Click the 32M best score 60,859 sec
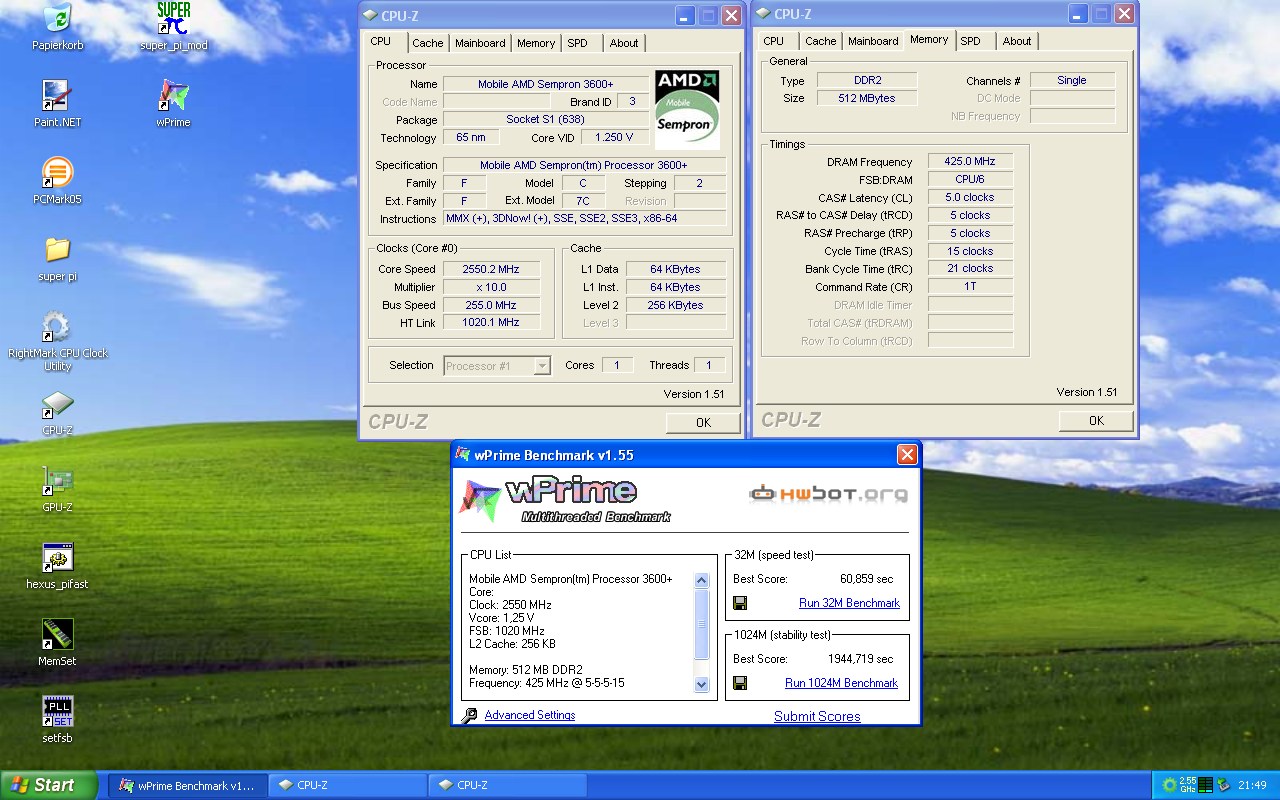The image size is (1280, 800). 867,579
